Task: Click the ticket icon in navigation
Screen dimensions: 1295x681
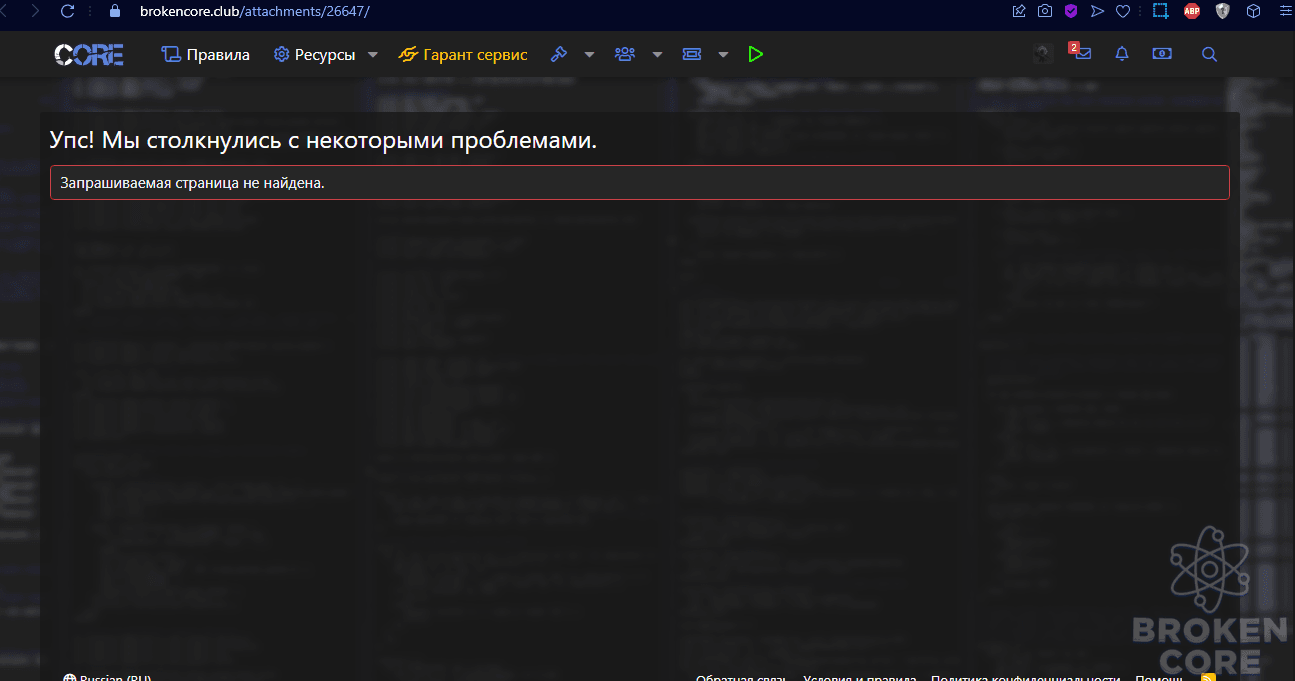Action: point(692,55)
